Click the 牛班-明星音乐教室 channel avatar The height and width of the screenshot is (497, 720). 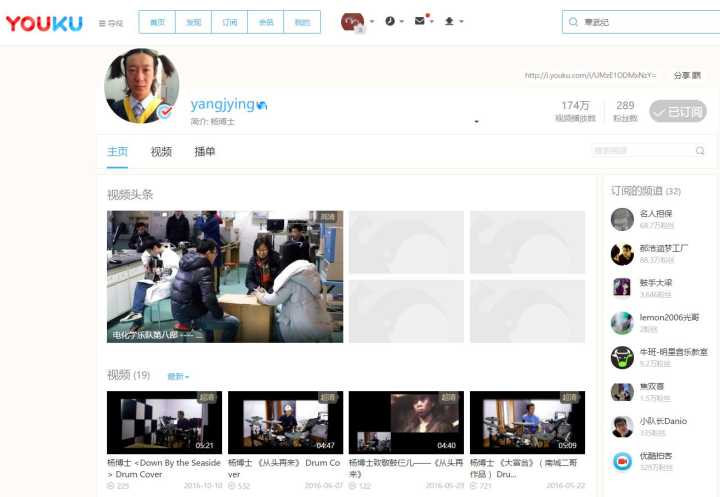tap(622, 357)
